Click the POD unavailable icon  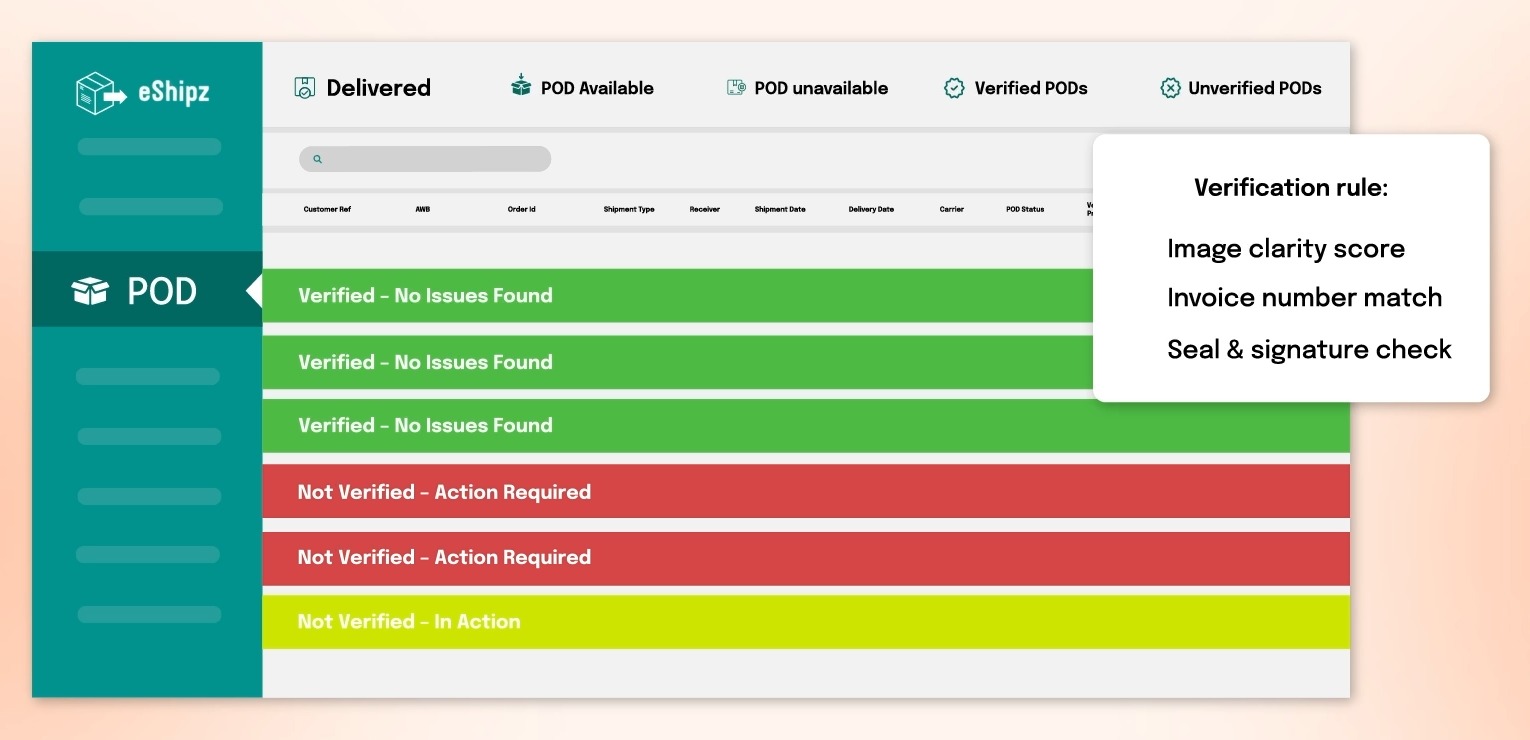(736, 88)
